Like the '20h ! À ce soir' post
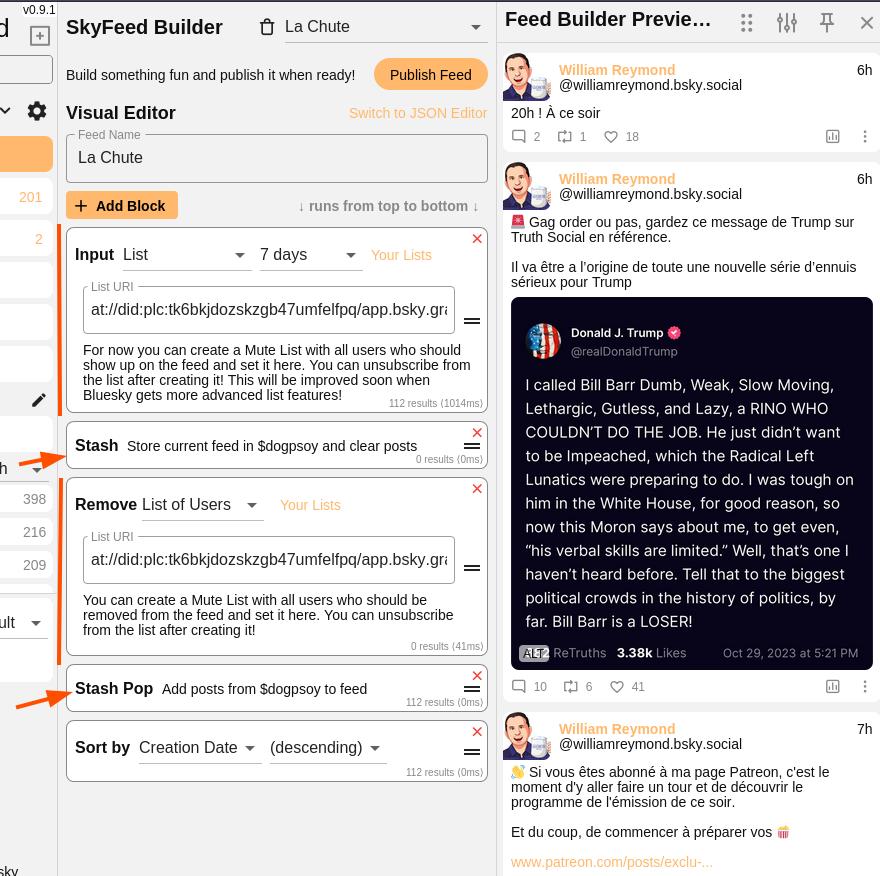This screenshot has height=876, width=880. coord(611,136)
